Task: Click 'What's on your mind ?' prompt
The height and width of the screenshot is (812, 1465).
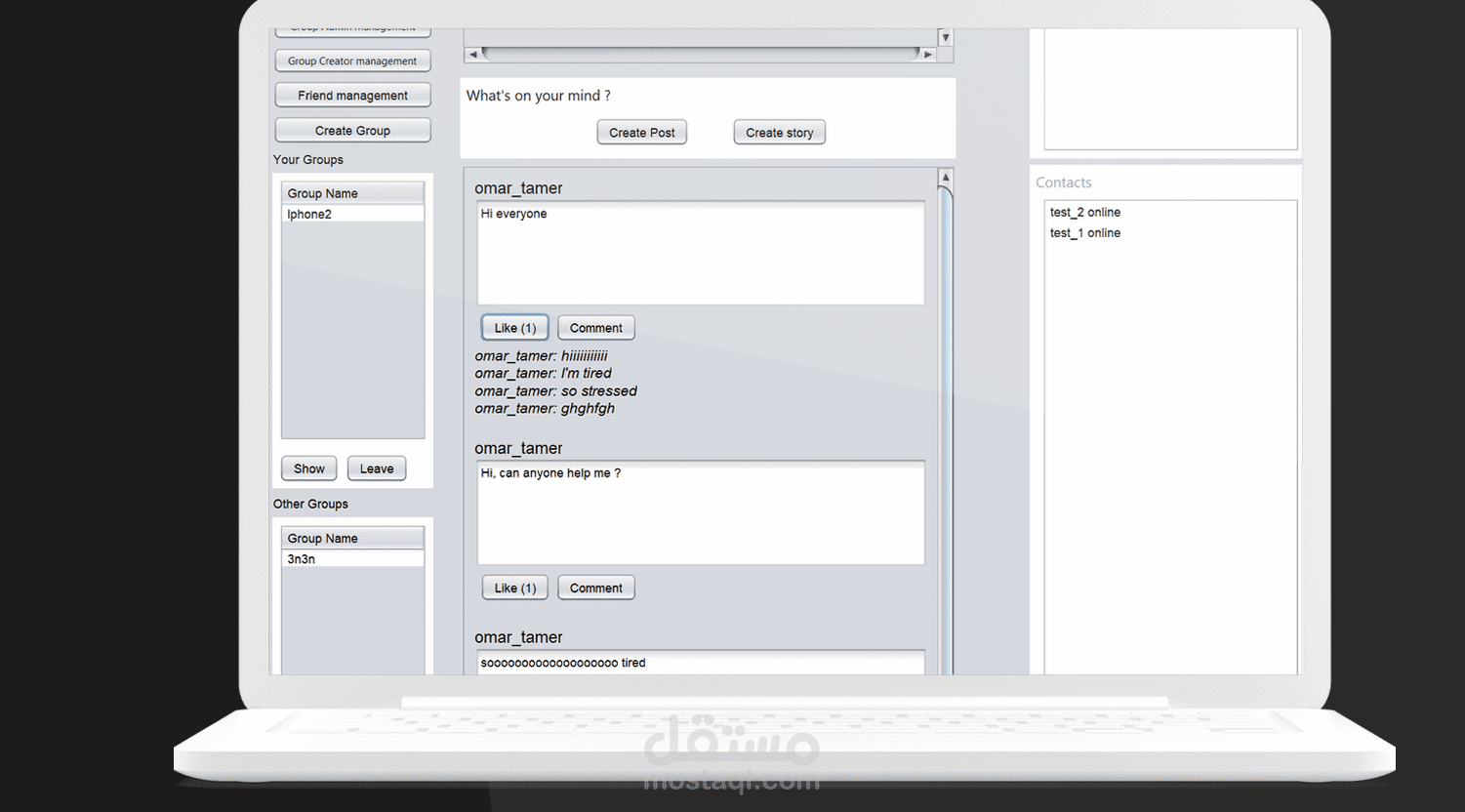Action: [x=538, y=96]
